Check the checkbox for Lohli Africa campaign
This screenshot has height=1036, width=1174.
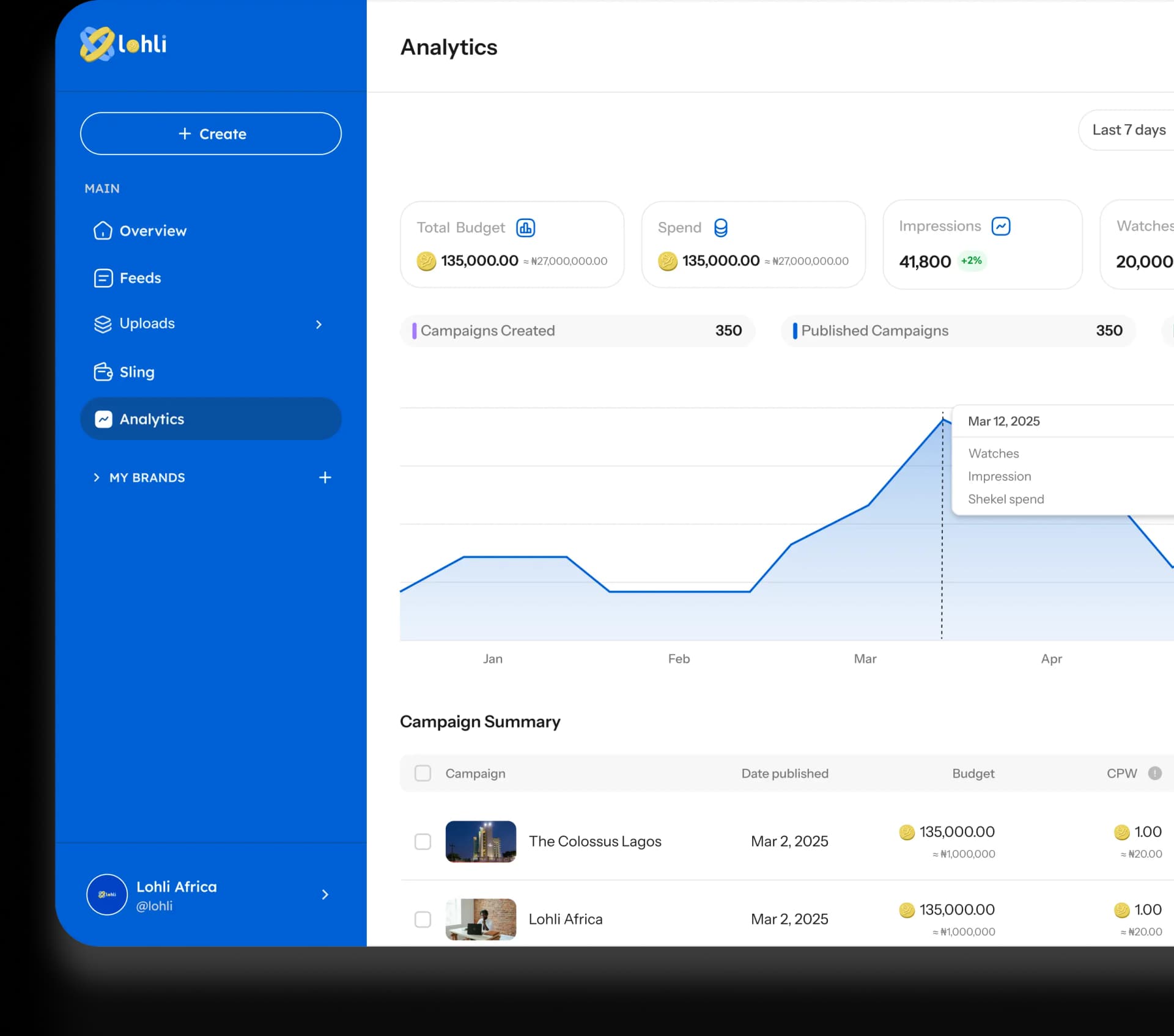tap(423, 919)
